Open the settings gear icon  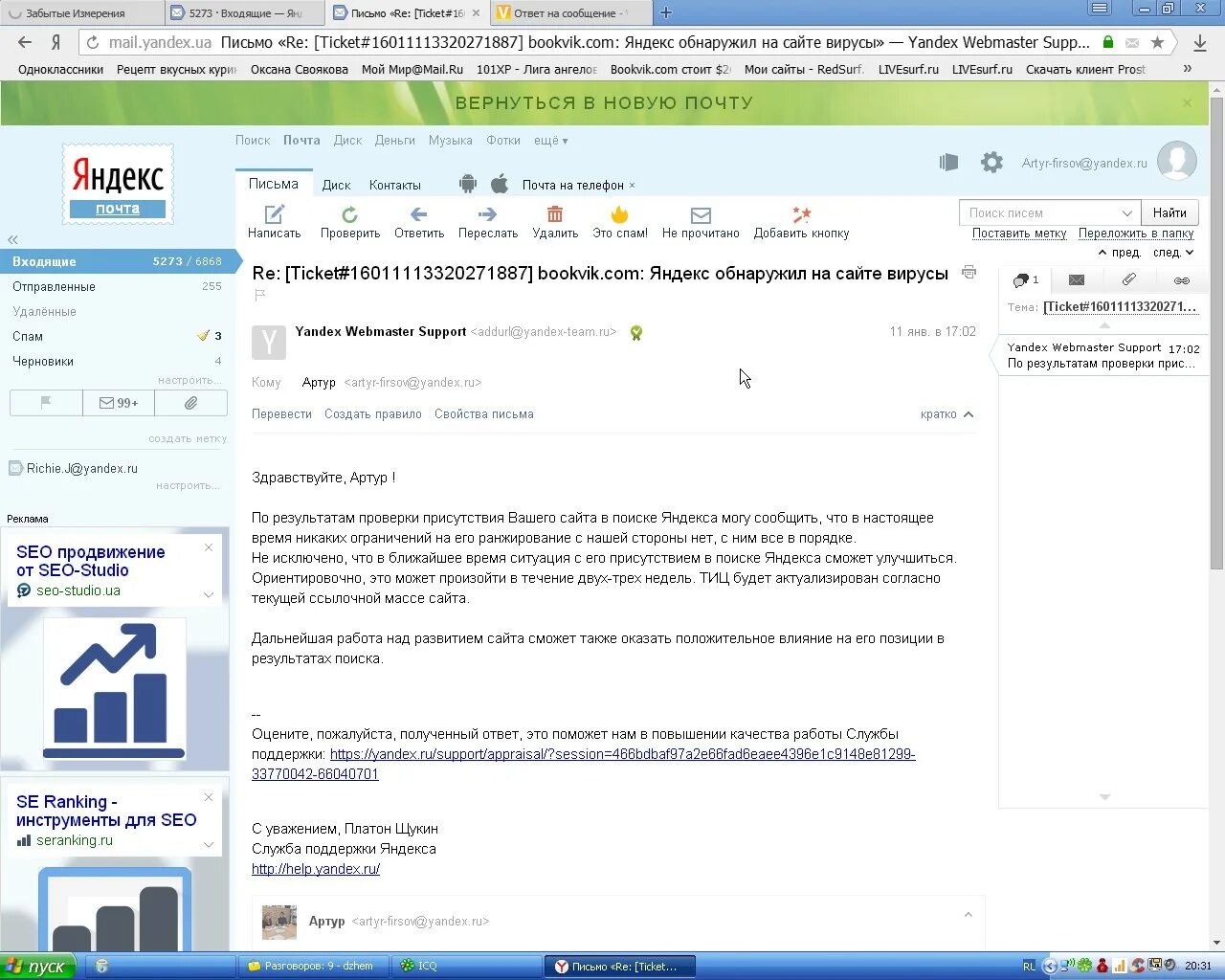[991, 162]
